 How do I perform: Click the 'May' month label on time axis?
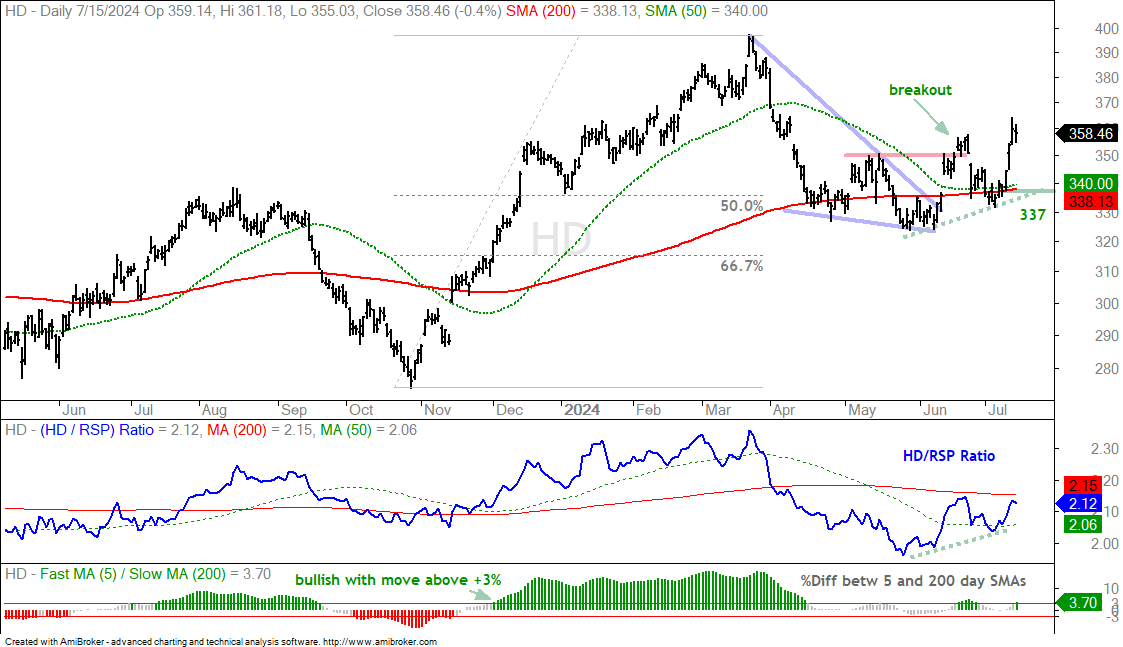point(862,410)
